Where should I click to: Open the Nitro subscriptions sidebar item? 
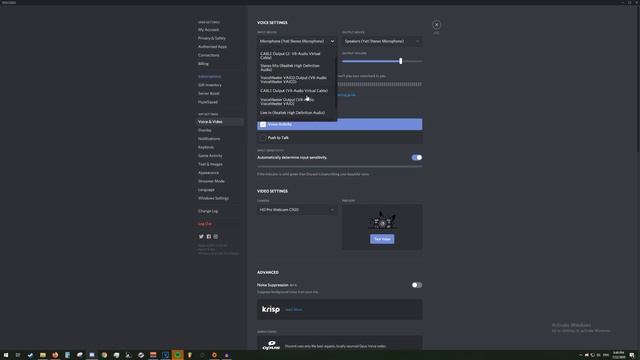point(209,77)
